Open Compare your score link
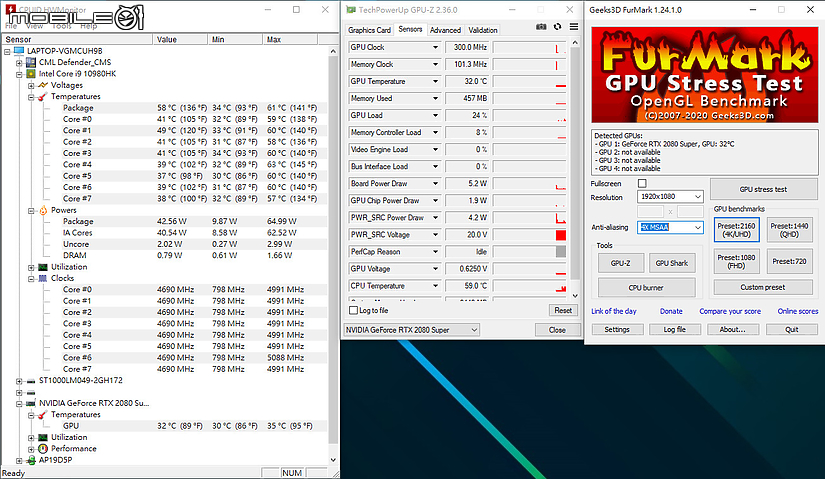 point(730,311)
